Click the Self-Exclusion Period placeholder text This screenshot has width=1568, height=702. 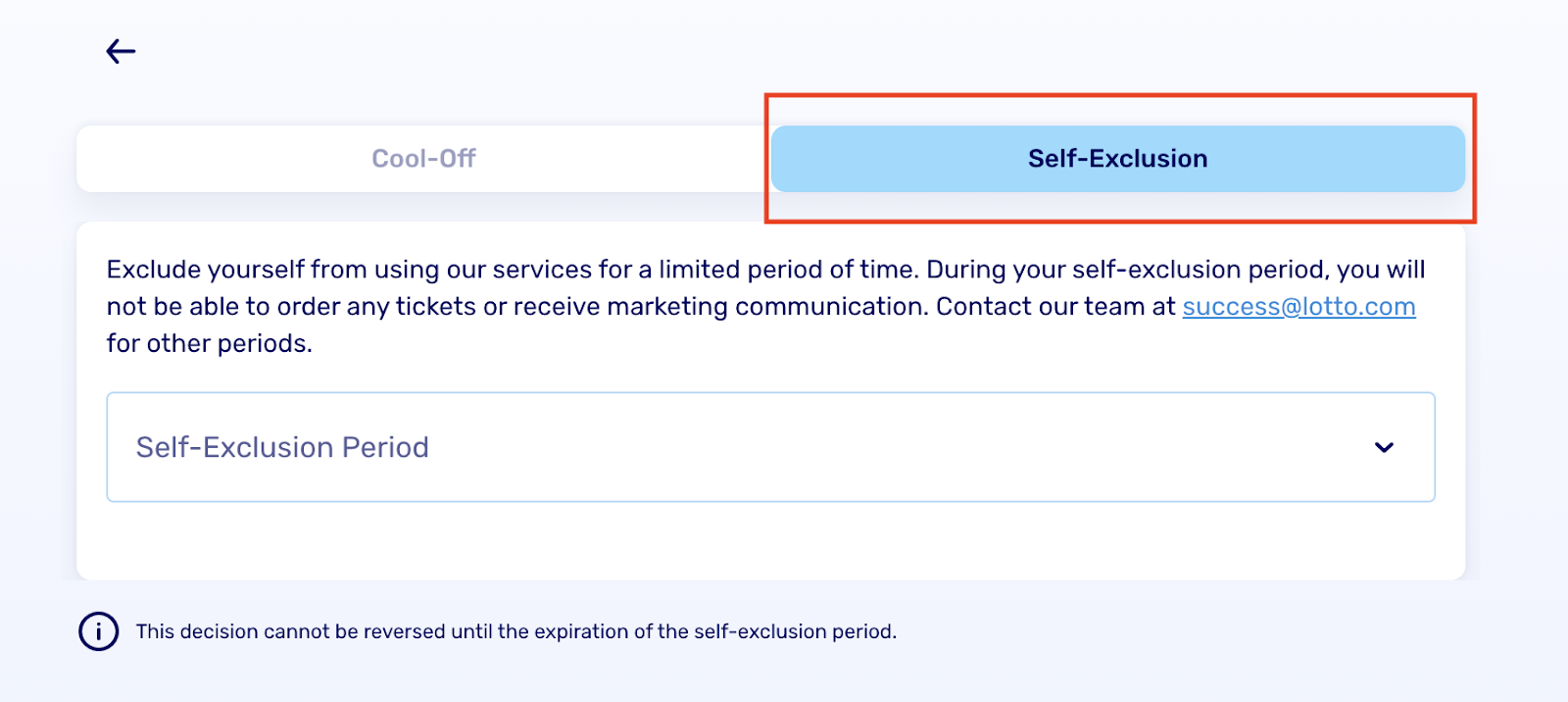pyautogui.click(x=282, y=447)
